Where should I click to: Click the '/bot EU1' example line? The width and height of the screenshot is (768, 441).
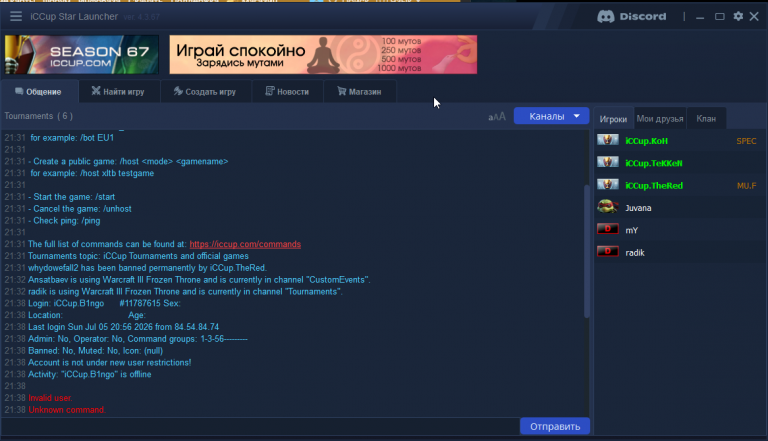72,138
